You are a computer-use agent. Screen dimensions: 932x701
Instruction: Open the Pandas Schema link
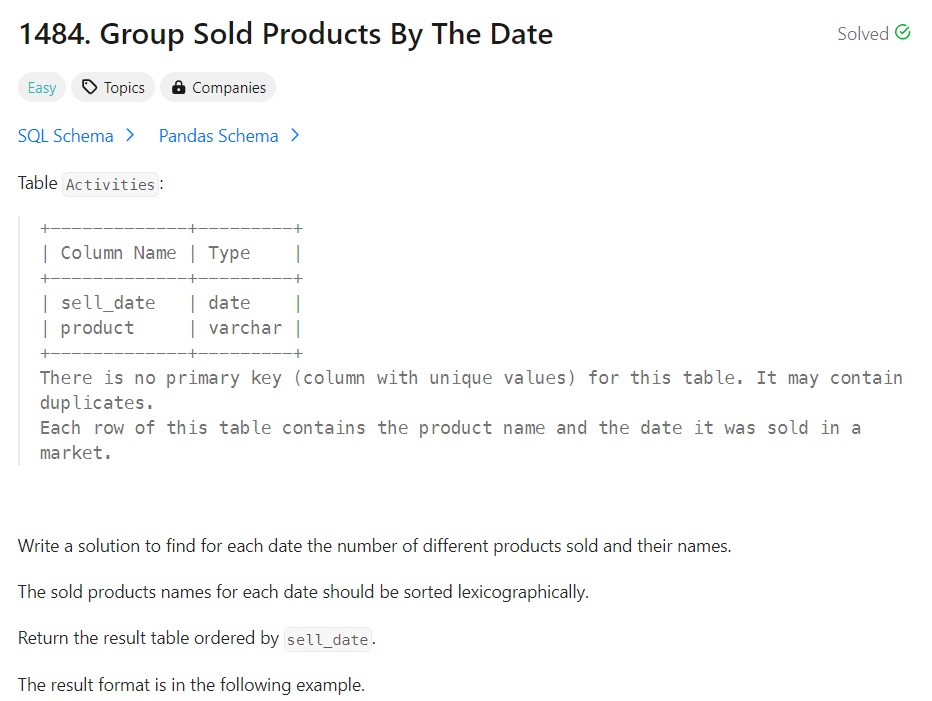coord(218,136)
